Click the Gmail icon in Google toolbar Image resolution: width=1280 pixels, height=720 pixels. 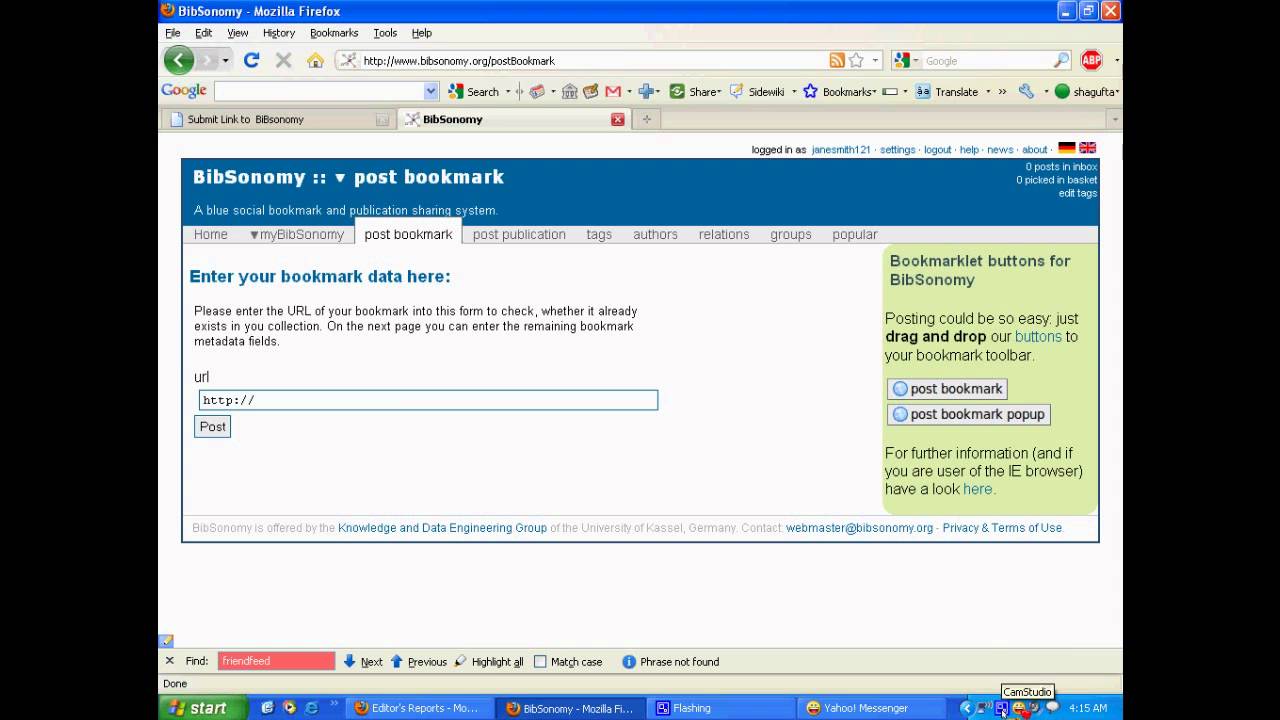(613, 91)
